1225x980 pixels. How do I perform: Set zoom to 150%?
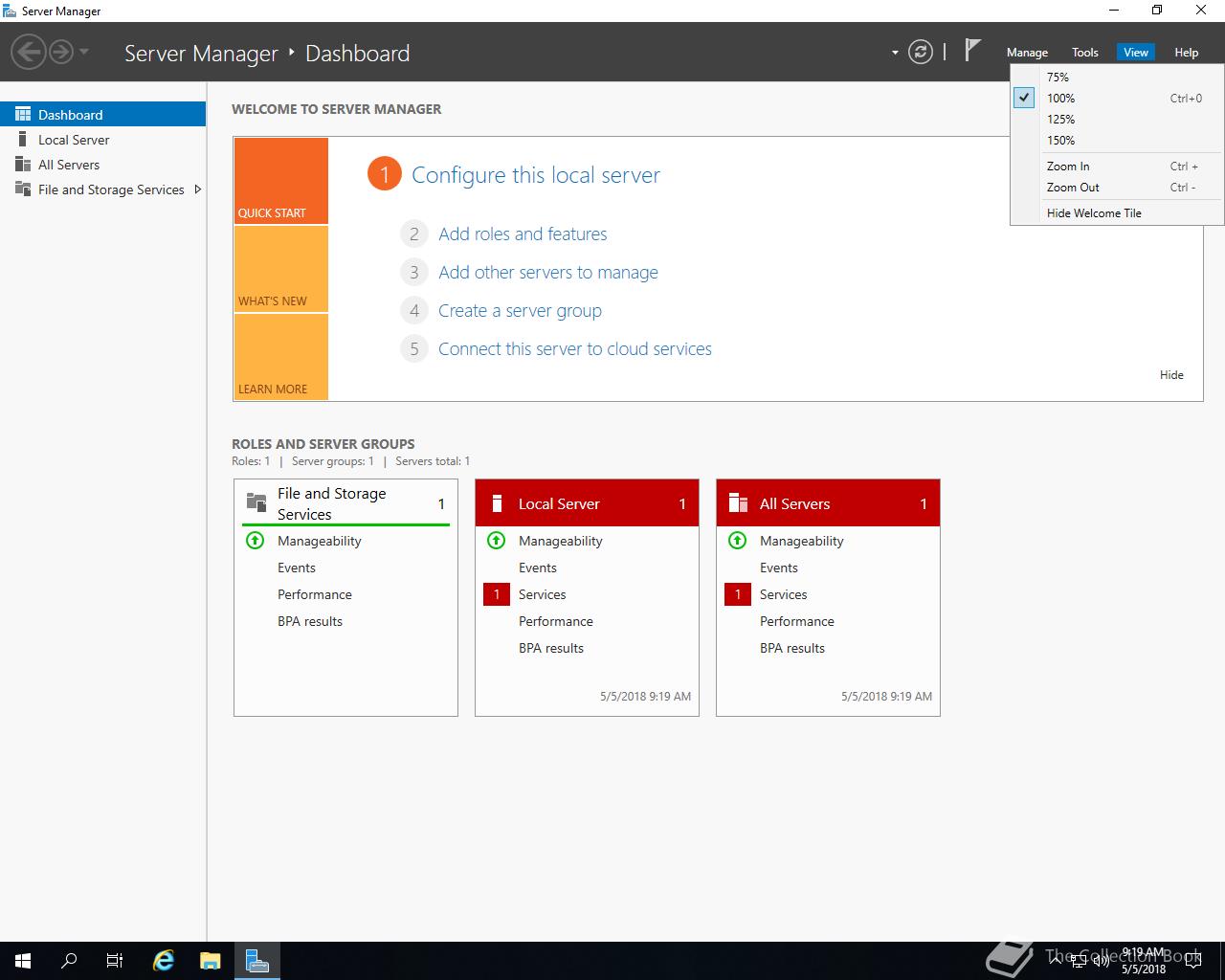(x=1117, y=141)
